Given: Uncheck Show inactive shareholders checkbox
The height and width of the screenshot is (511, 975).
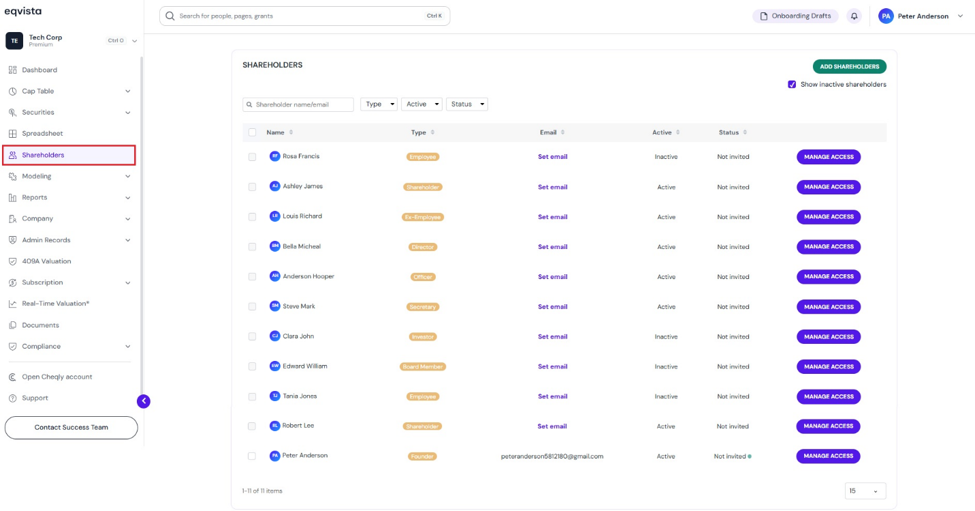Looking at the screenshot, I should pyautogui.click(x=792, y=85).
